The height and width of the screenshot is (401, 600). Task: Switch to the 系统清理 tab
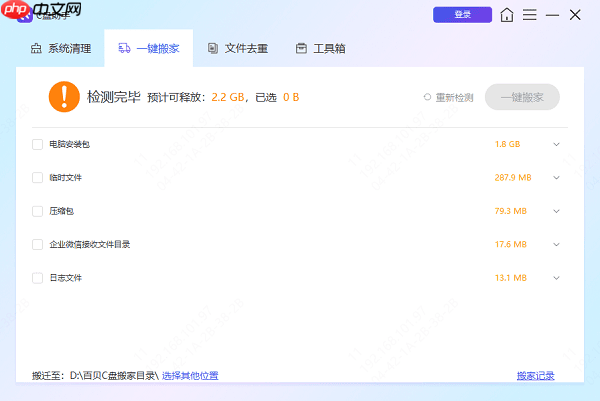click(x=61, y=49)
